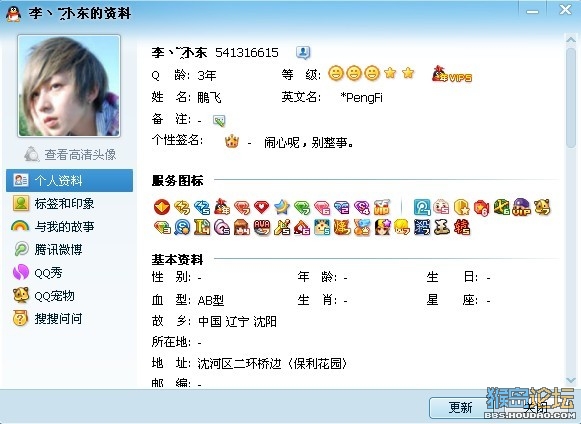This screenshot has width=581, height=424.
Task: Click the 年VIP5 membership badge
Action: coord(452,74)
